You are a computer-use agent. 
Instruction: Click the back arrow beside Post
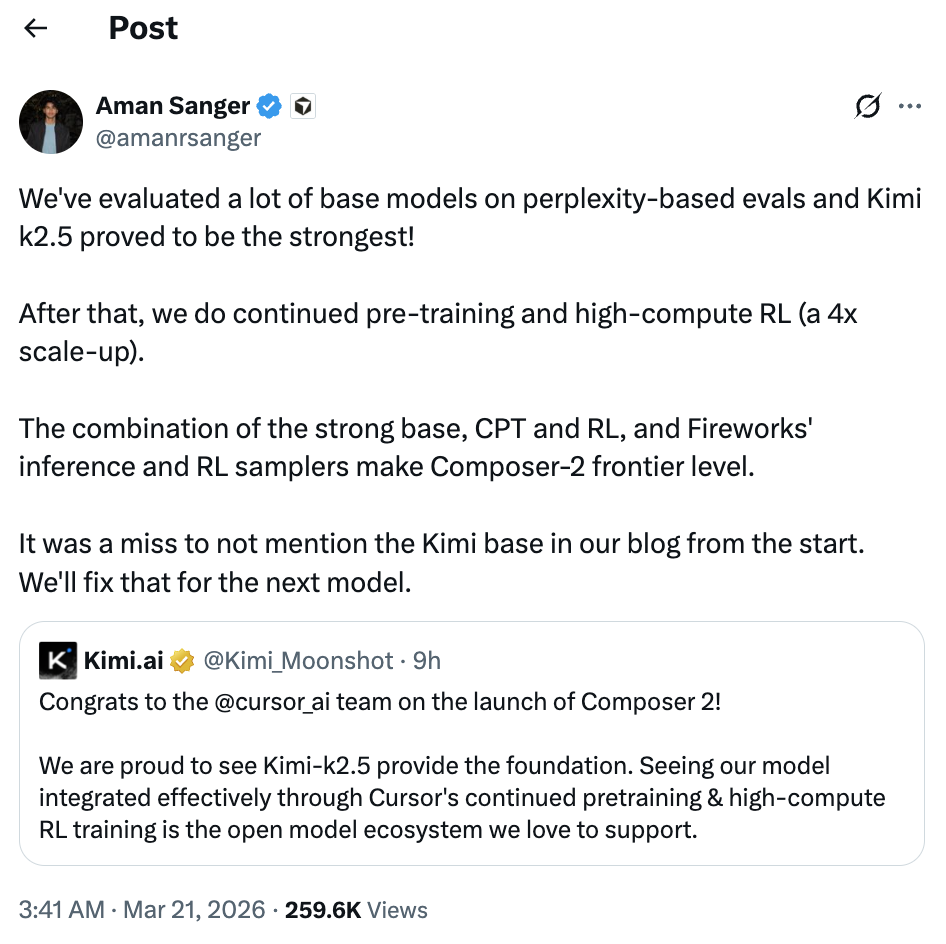37,28
